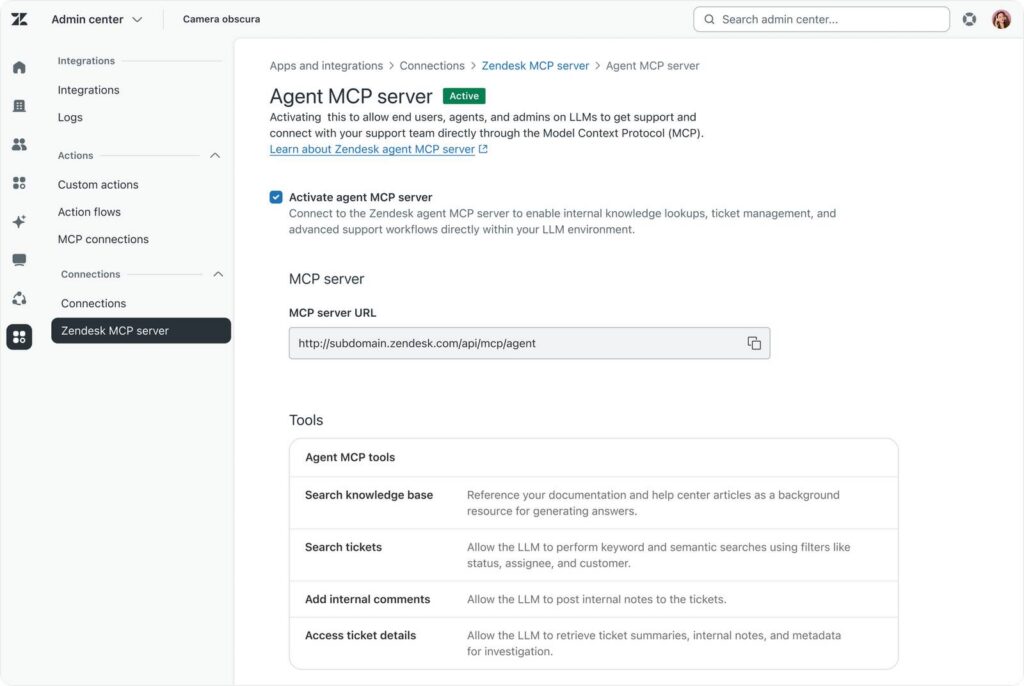This screenshot has height=686, width=1024.
Task: Click the MCP server URL field
Action: tap(529, 343)
